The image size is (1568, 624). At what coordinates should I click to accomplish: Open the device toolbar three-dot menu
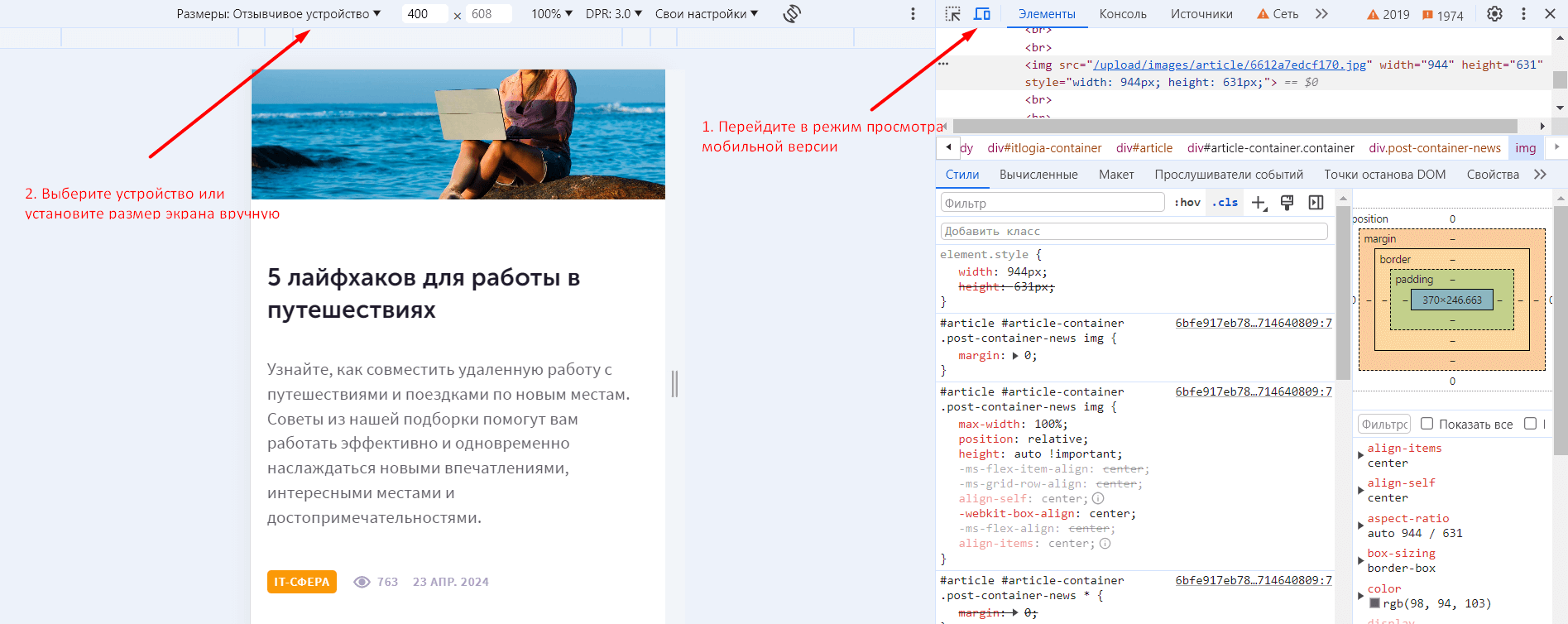pos(913,14)
